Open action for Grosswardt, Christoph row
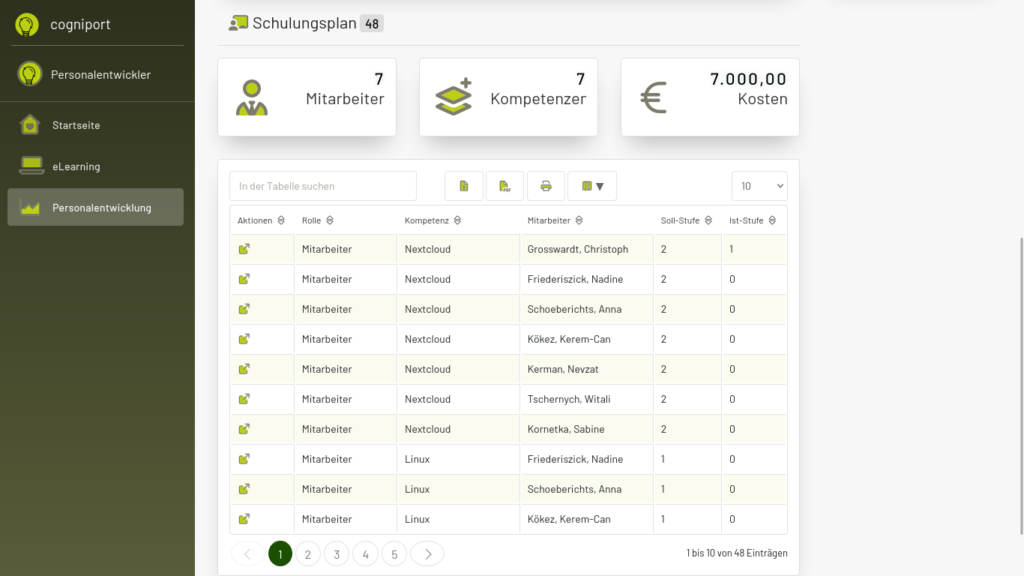 (x=244, y=249)
